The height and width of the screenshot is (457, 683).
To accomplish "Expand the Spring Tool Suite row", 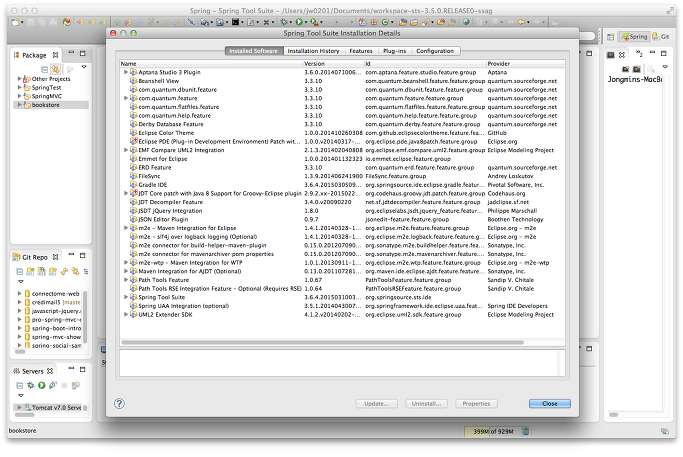I will click(x=126, y=297).
